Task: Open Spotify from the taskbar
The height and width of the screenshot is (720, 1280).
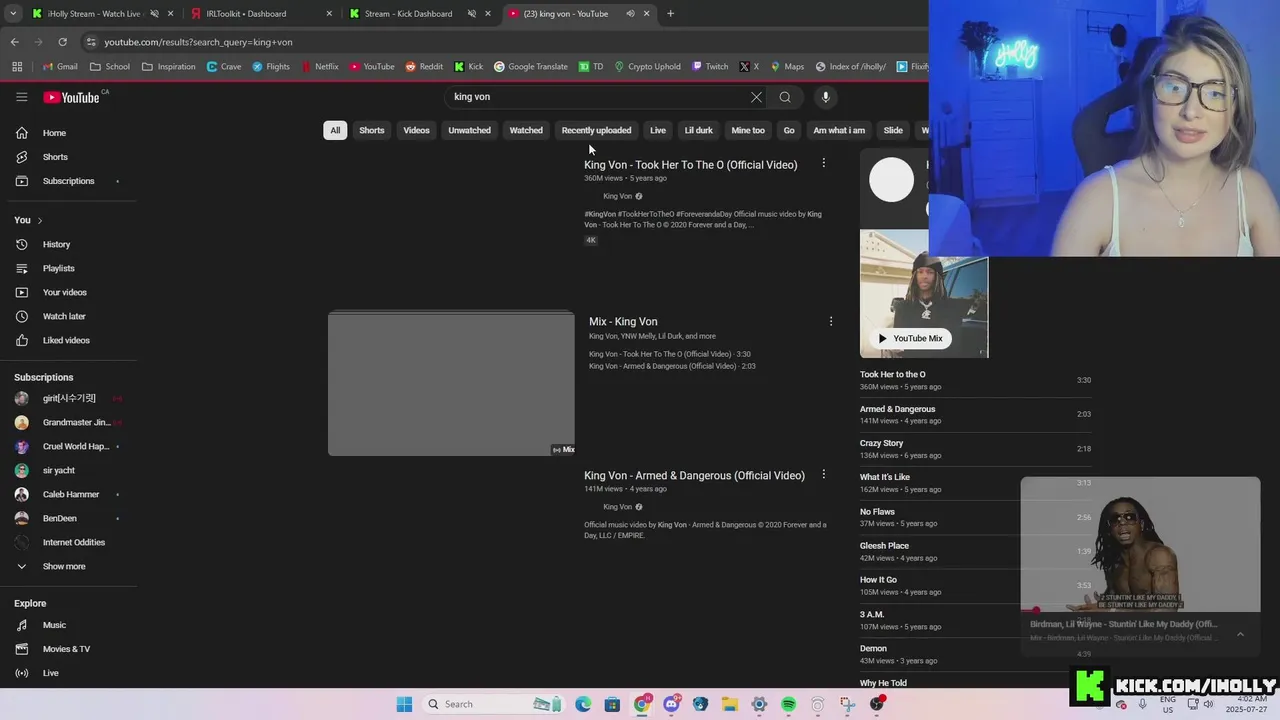Action: 788,704
